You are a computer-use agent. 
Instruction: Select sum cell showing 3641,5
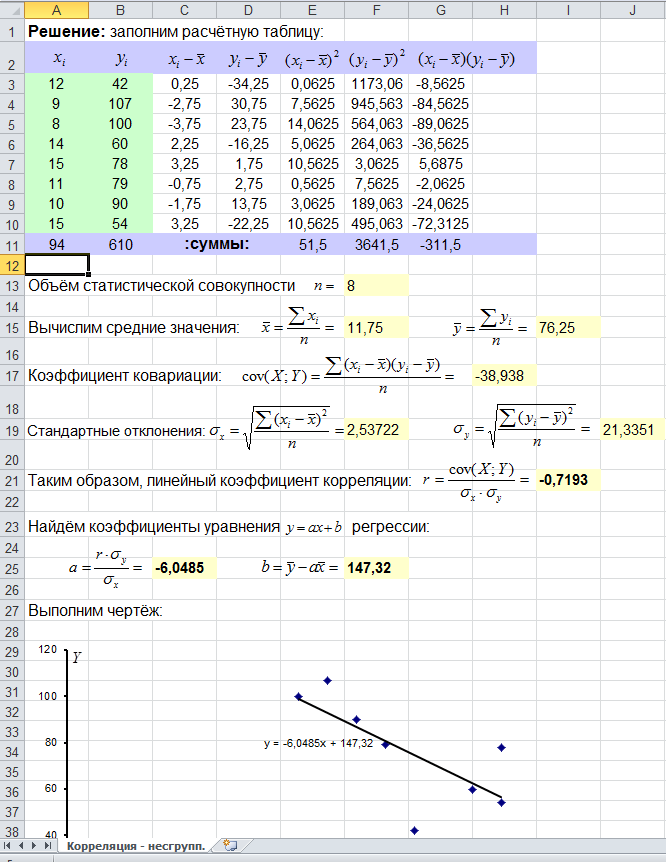(x=376, y=244)
